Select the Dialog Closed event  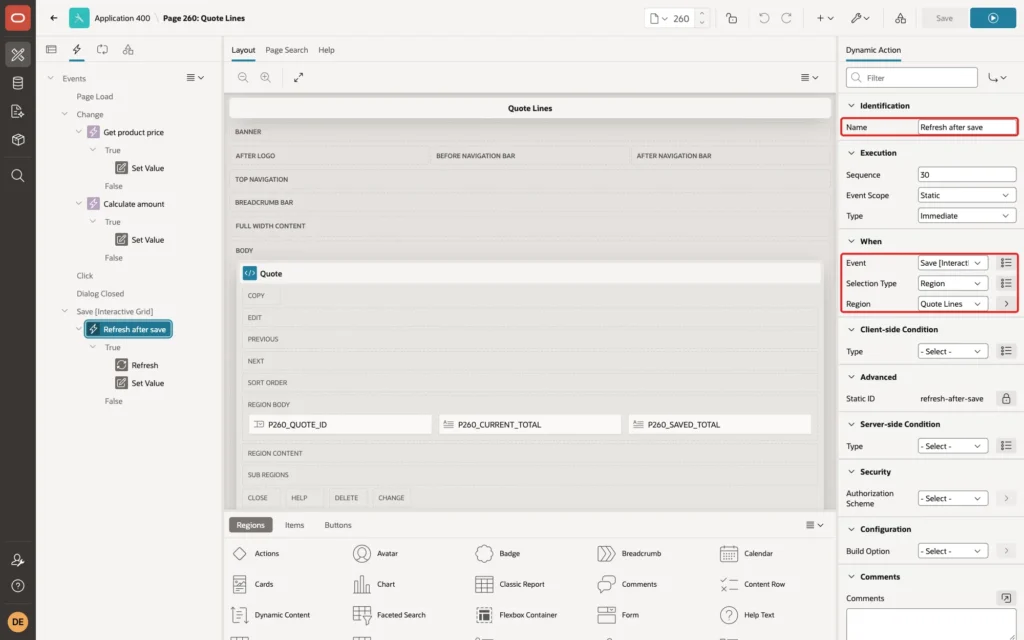[100, 293]
